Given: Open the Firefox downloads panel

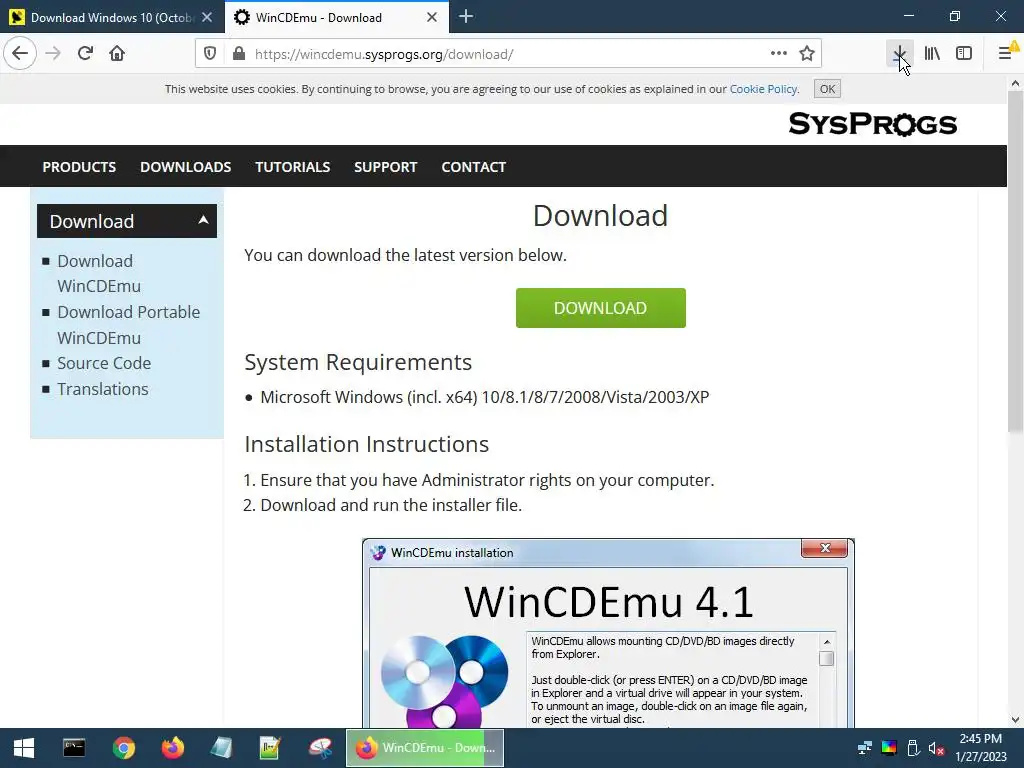Looking at the screenshot, I should pyautogui.click(x=899, y=54).
